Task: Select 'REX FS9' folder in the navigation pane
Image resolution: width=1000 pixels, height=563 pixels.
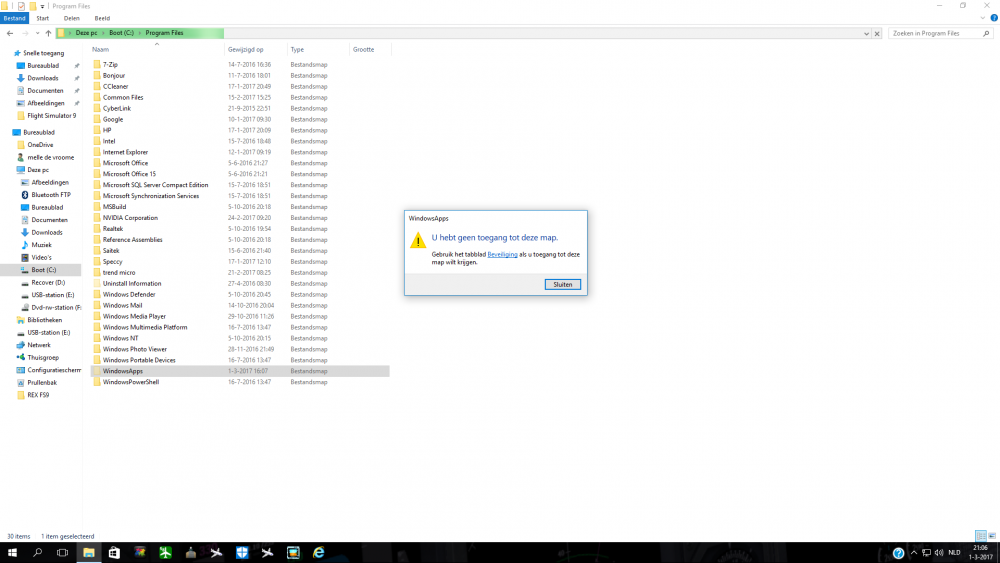Action: (x=38, y=395)
